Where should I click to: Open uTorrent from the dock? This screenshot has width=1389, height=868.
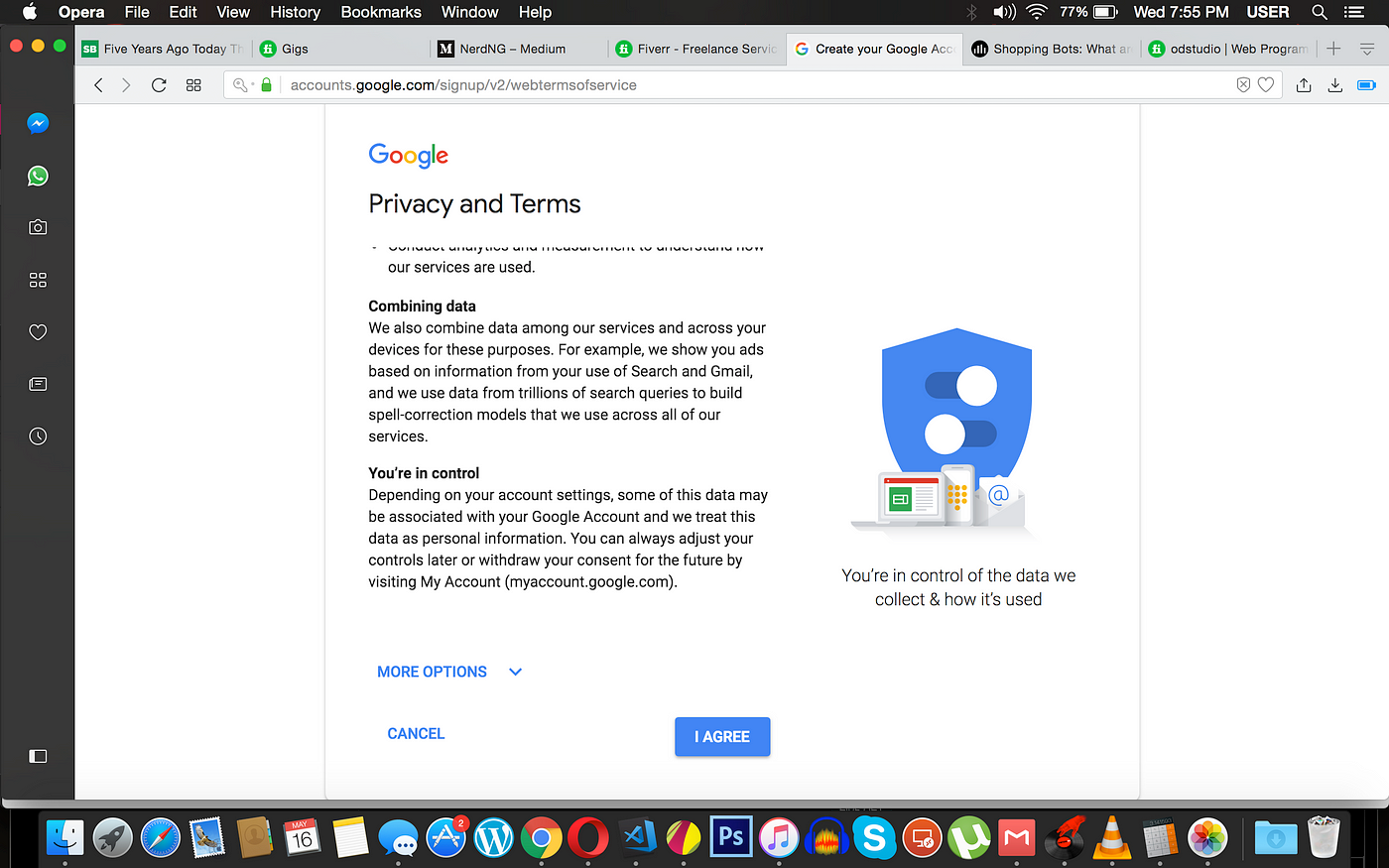[969, 838]
